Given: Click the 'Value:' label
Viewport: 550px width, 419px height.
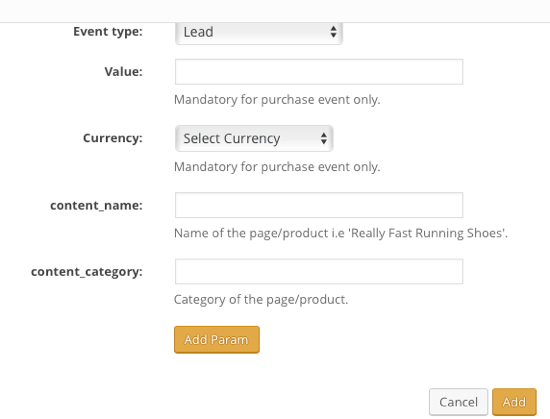Looking at the screenshot, I should tap(123, 72).
